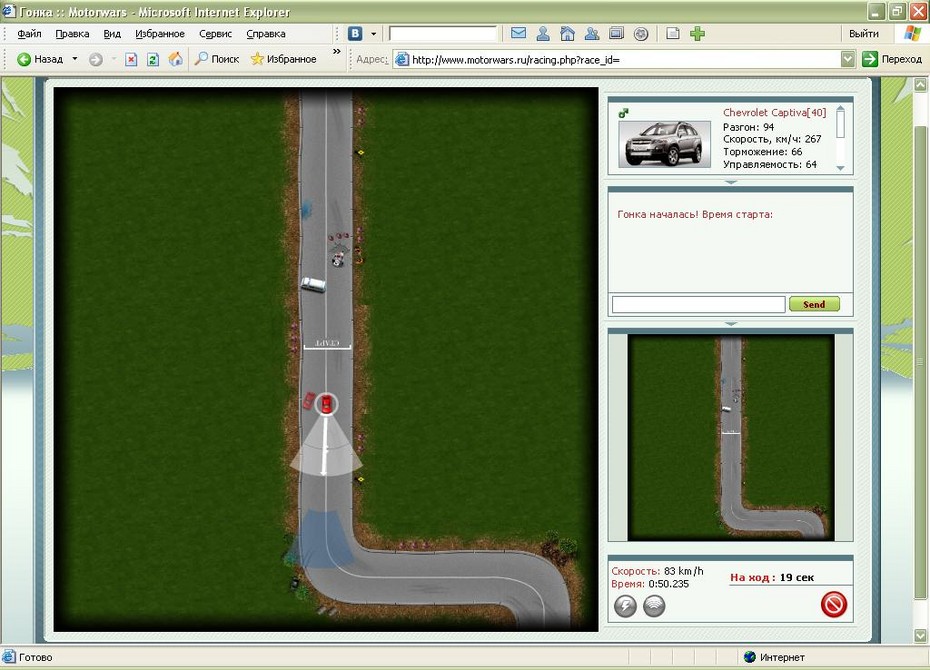Click the photos frame icon in toolbar
930x670 pixels.
617,34
